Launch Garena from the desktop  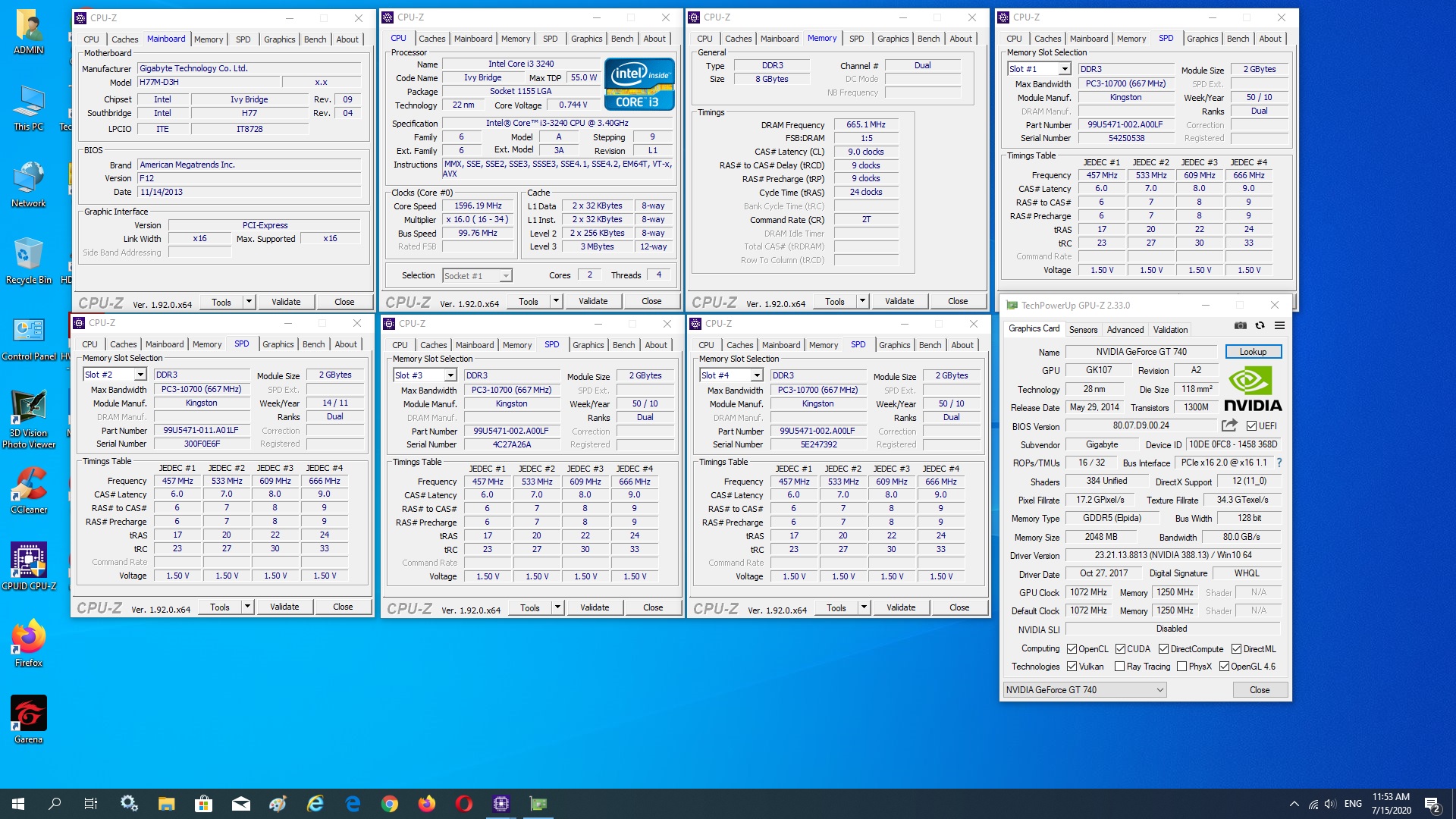click(29, 720)
